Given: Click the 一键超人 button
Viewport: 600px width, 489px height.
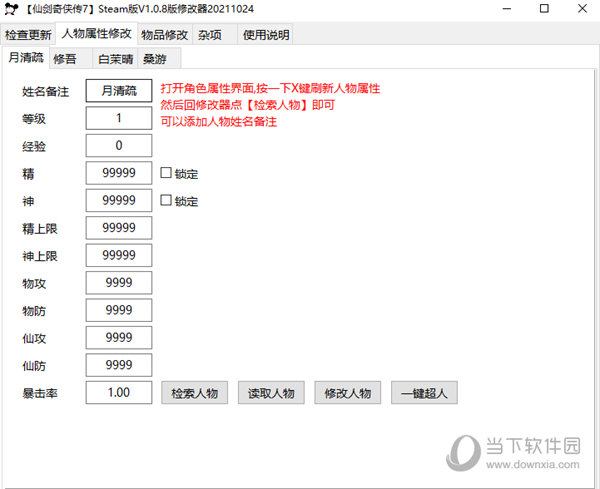Looking at the screenshot, I should tap(424, 393).
